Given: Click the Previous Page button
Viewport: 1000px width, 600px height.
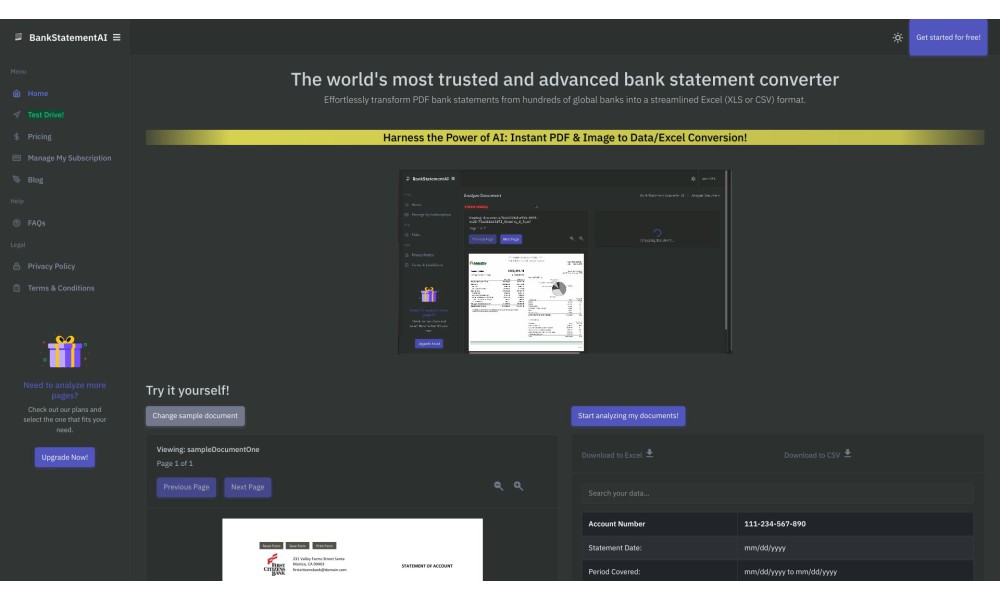Looking at the screenshot, I should point(186,487).
